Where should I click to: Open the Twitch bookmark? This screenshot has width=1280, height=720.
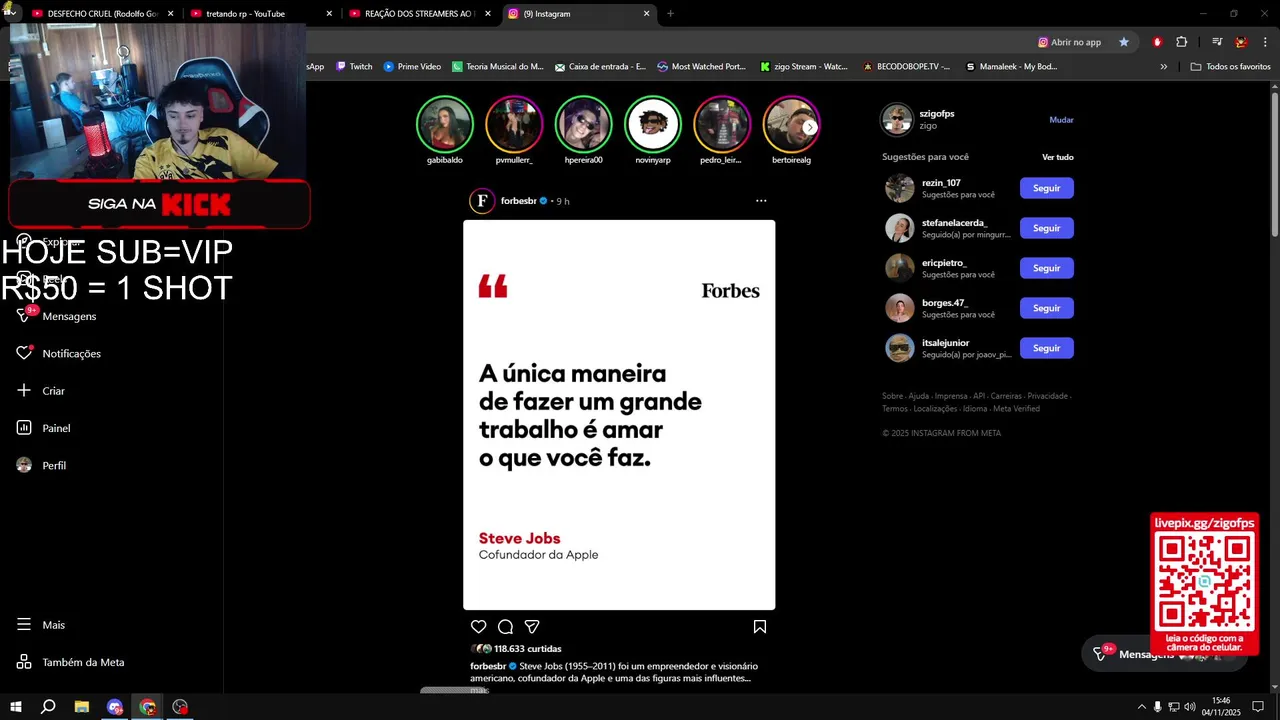[x=354, y=67]
